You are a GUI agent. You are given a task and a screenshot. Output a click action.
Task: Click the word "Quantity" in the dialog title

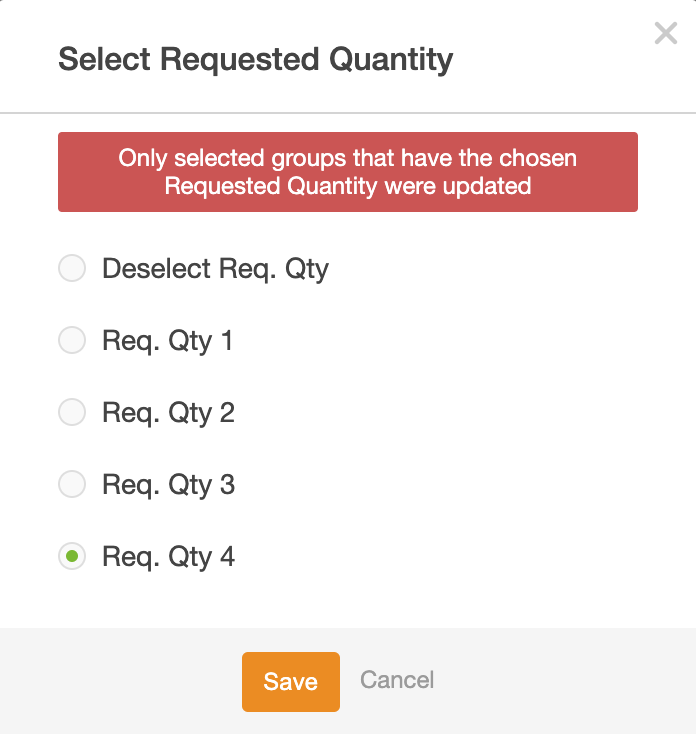click(391, 59)
